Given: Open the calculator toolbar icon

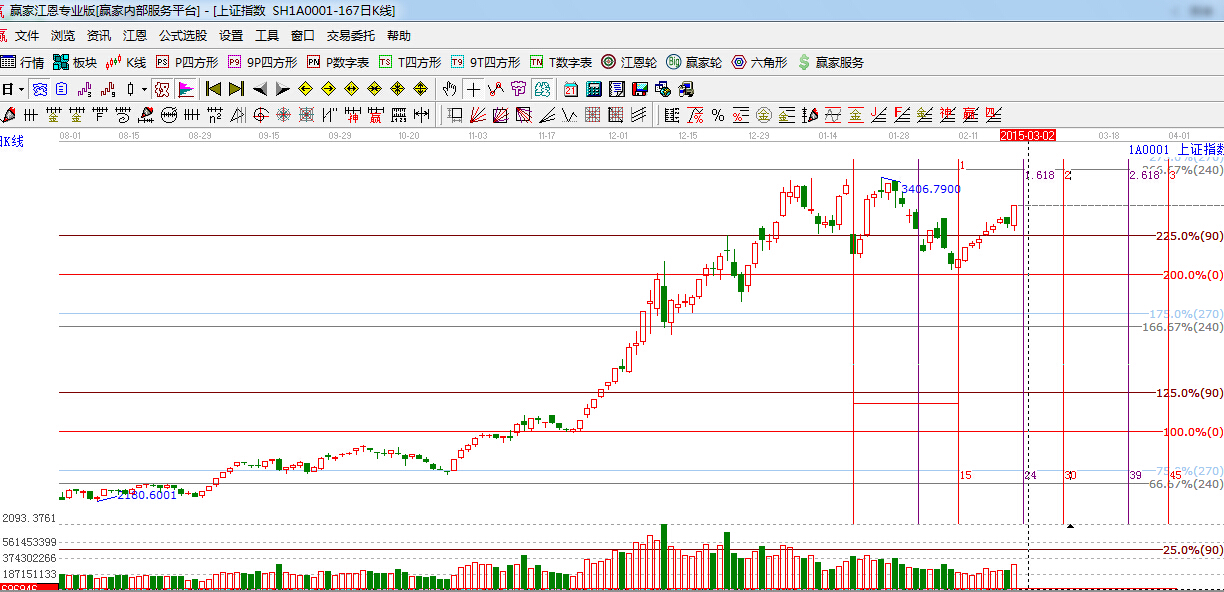Looking at the screenshot, I should (593, 88).
